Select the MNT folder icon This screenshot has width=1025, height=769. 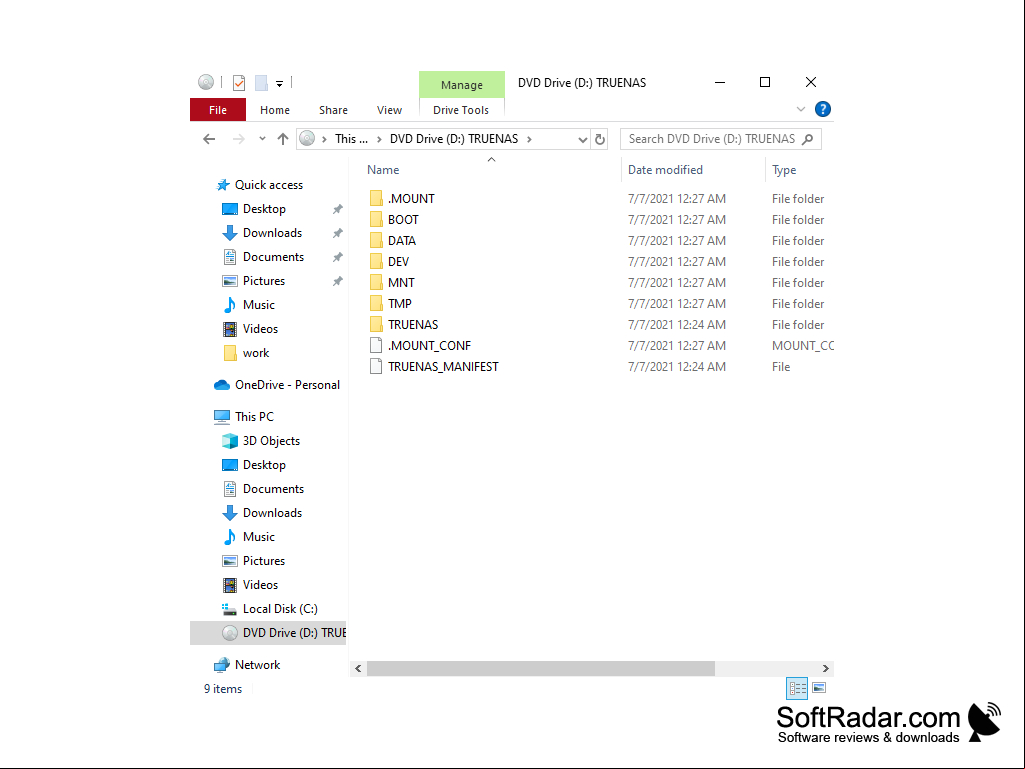pyautogui.click(x=376, y=282)
